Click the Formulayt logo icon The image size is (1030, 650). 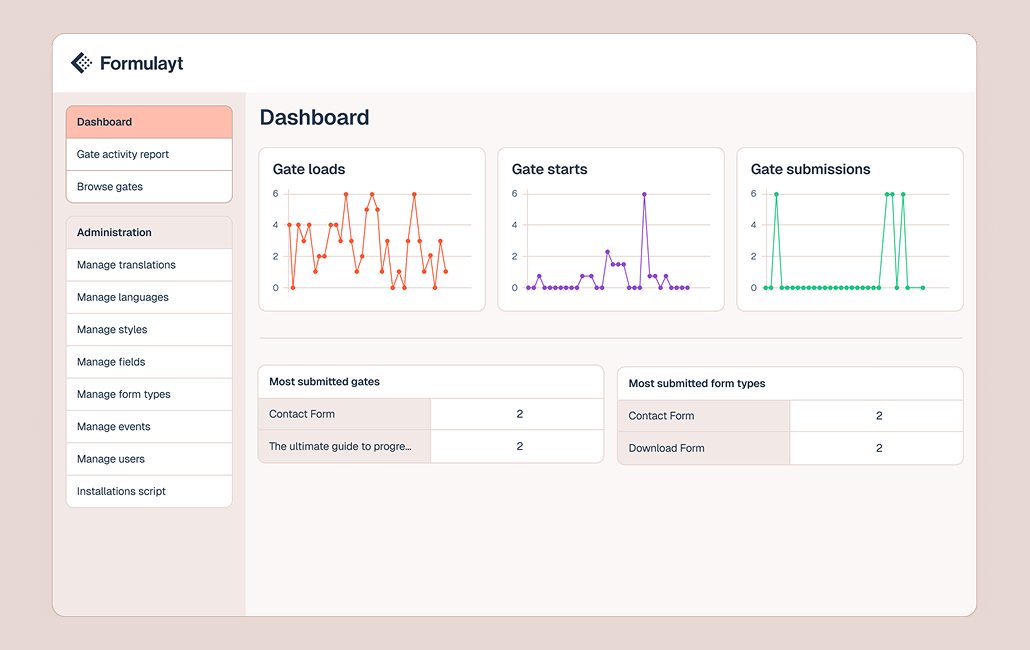[x=81, y=62]
